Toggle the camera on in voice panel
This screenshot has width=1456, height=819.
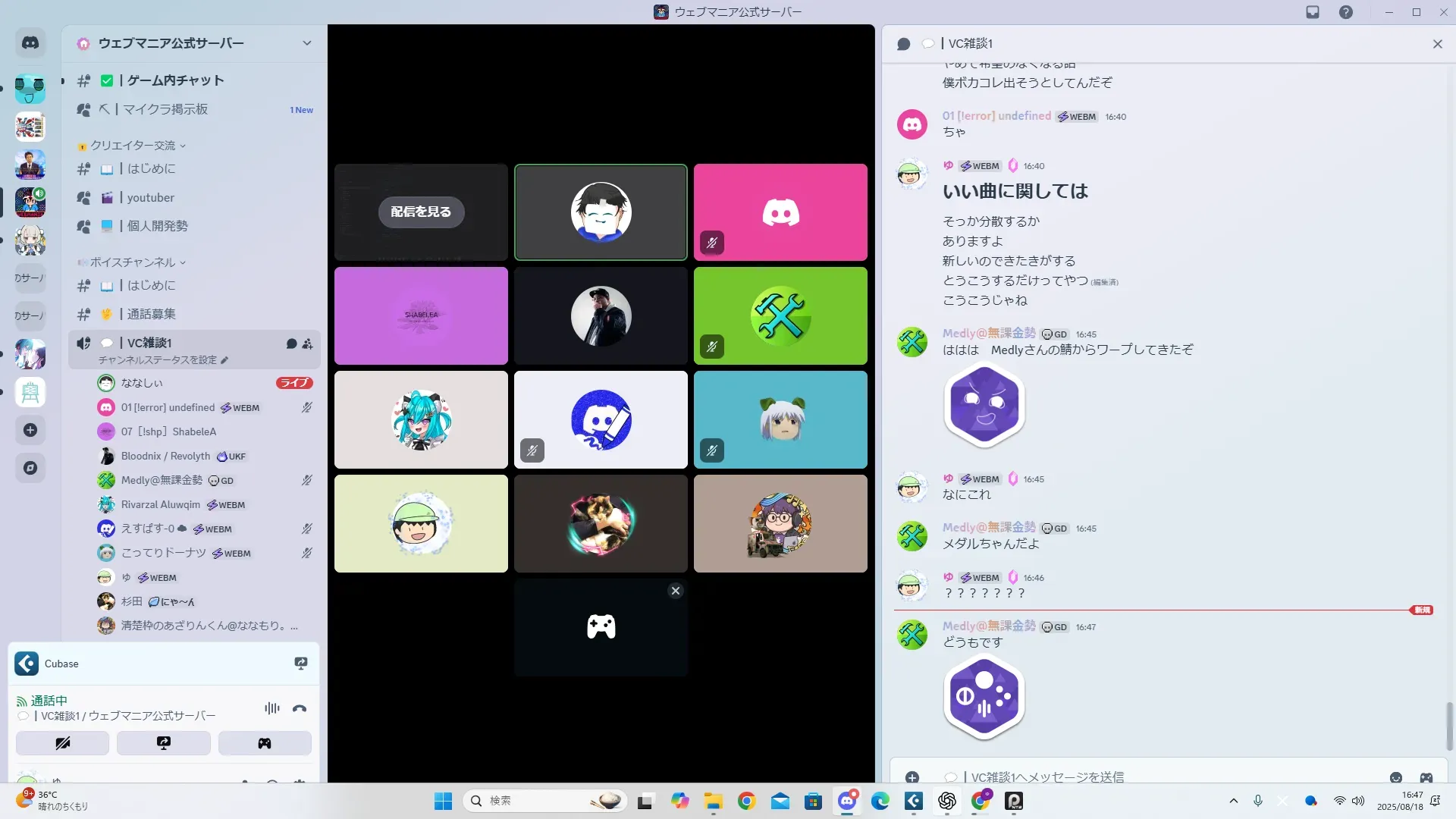coord(63,743)
